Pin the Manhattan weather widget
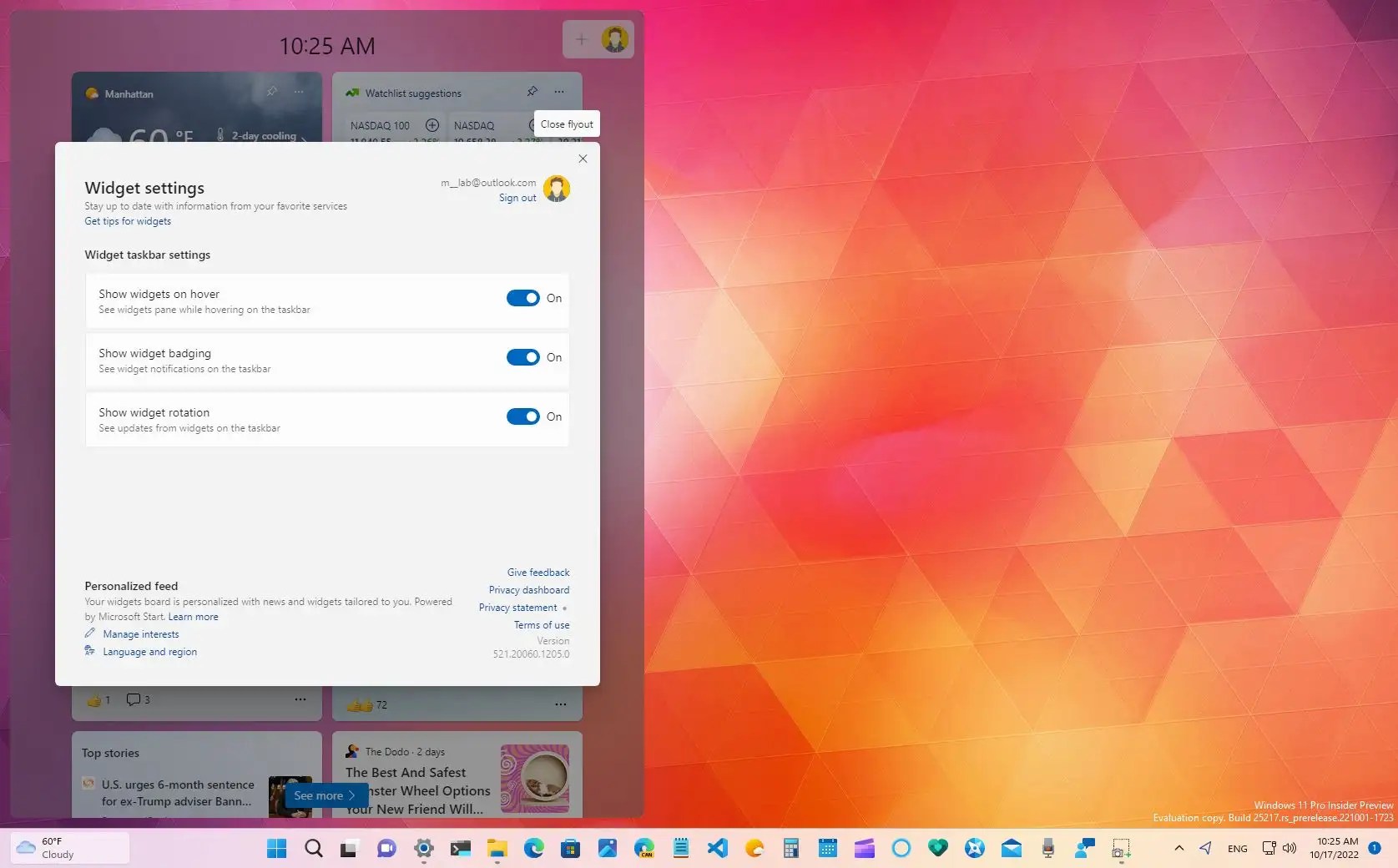Screen dimensions: 1398x868 point(271,92)
